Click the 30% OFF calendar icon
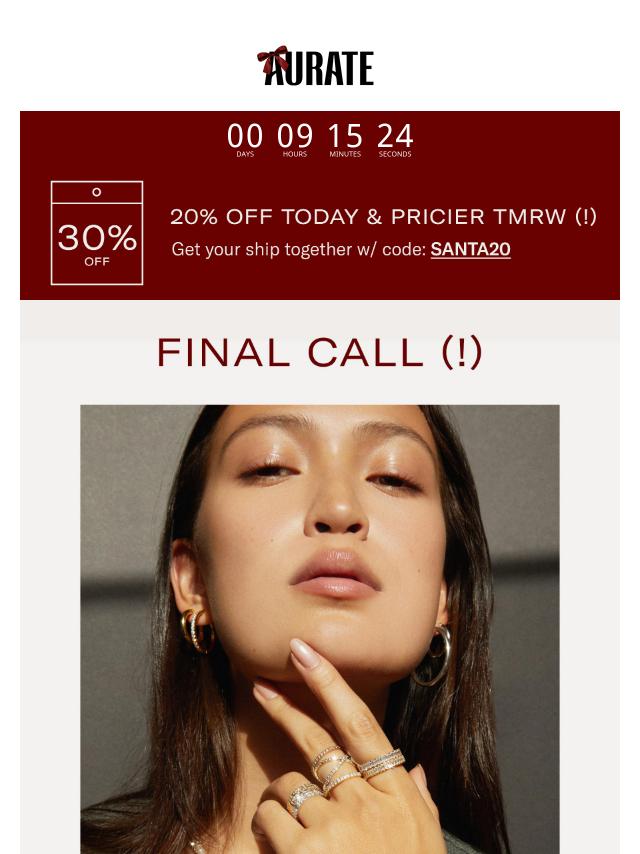Screen dimensions: 640x854 tap(97, 233)
